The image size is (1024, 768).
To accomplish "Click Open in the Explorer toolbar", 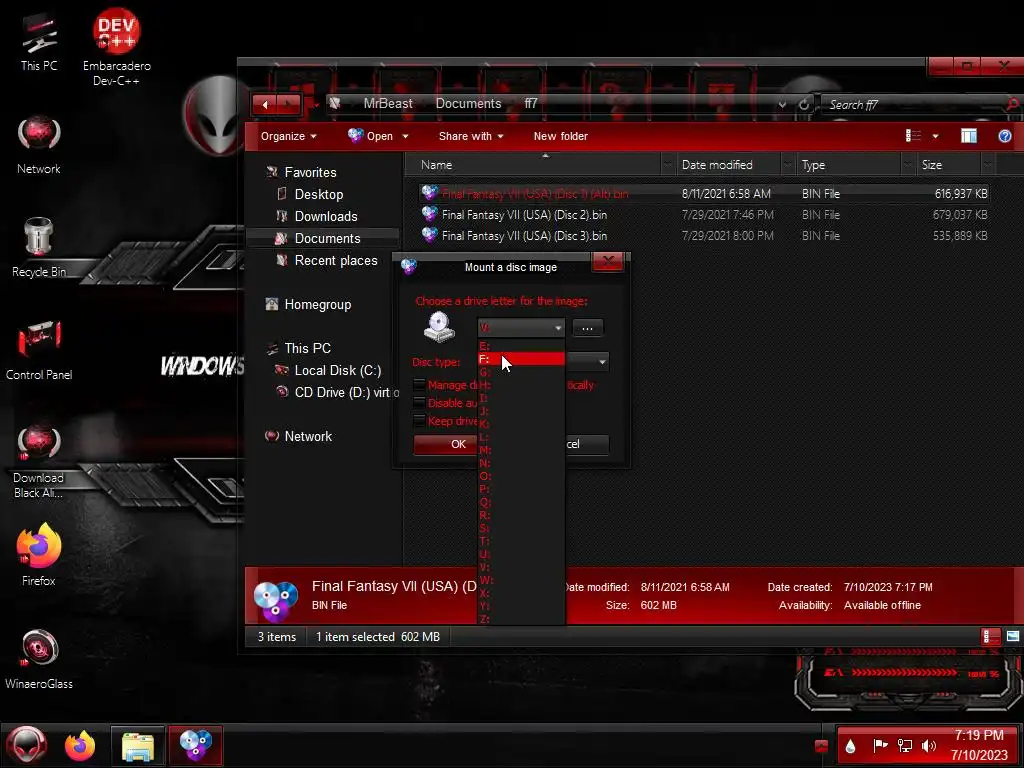I will pyautogui.click(x=372, y=136).
